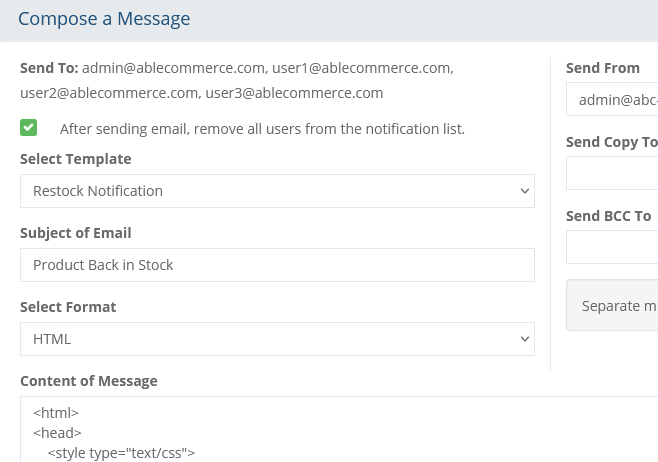Click the empty Send Copy To field
The height and width of the screenshot is (462, 658).
click(x=612, y=173)
